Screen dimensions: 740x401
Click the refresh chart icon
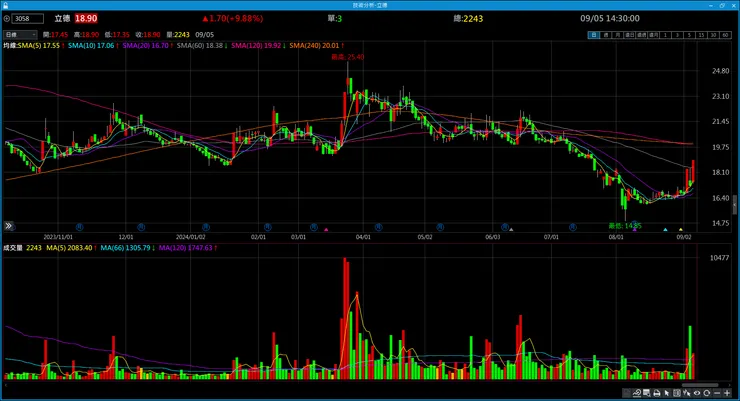pyautogui.click(x=707, y=393)
